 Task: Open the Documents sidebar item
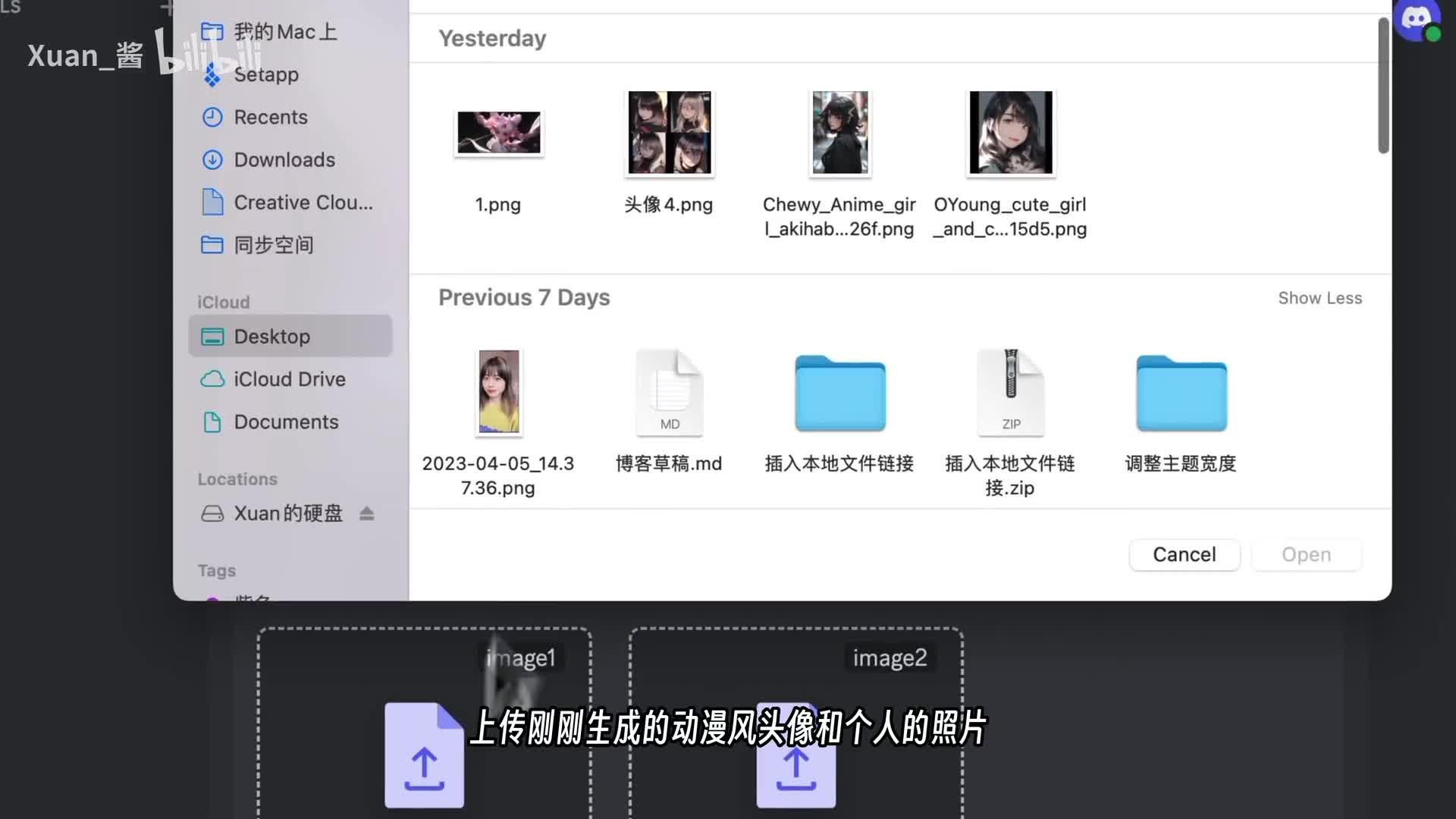285,422
